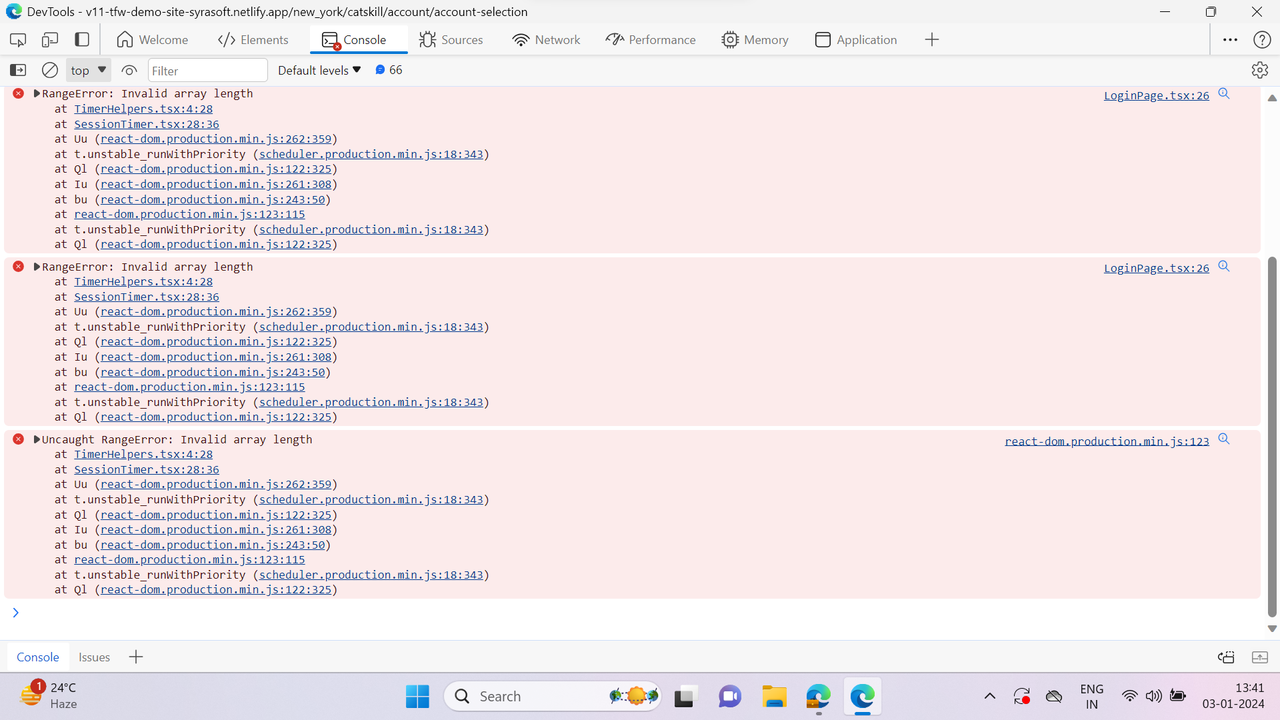Click inside the Filter input field
Screen dimensions: 1280x720
coord(207,70)
